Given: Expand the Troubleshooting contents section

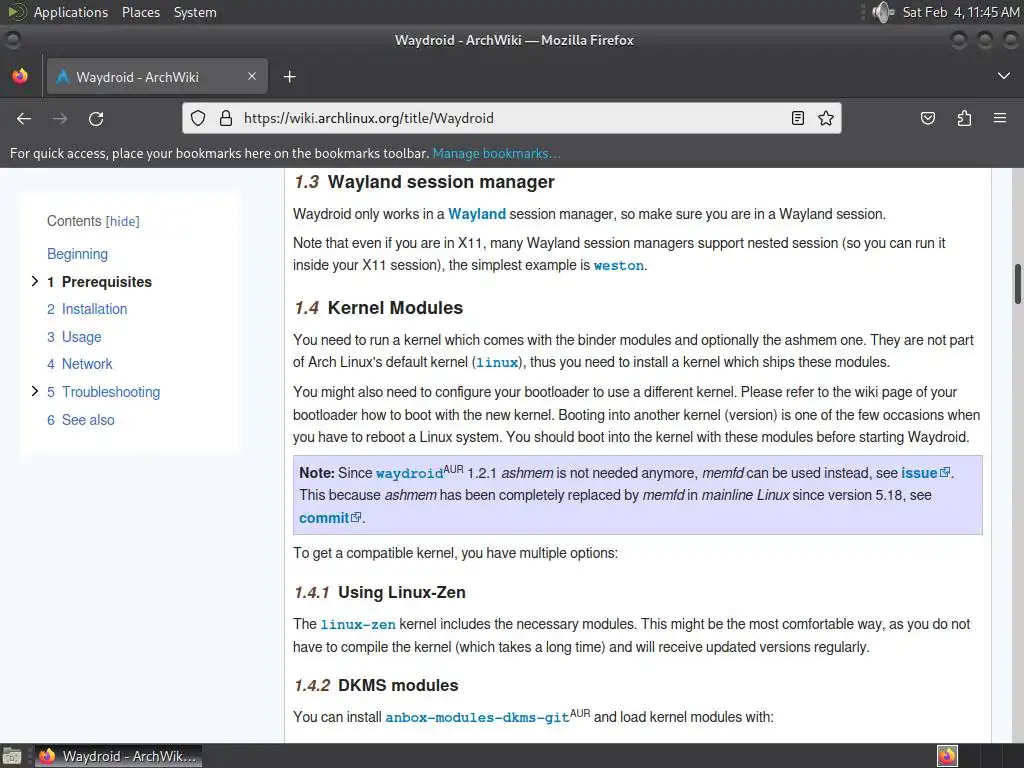Looking at the screenshot, I should pos(35,391).
